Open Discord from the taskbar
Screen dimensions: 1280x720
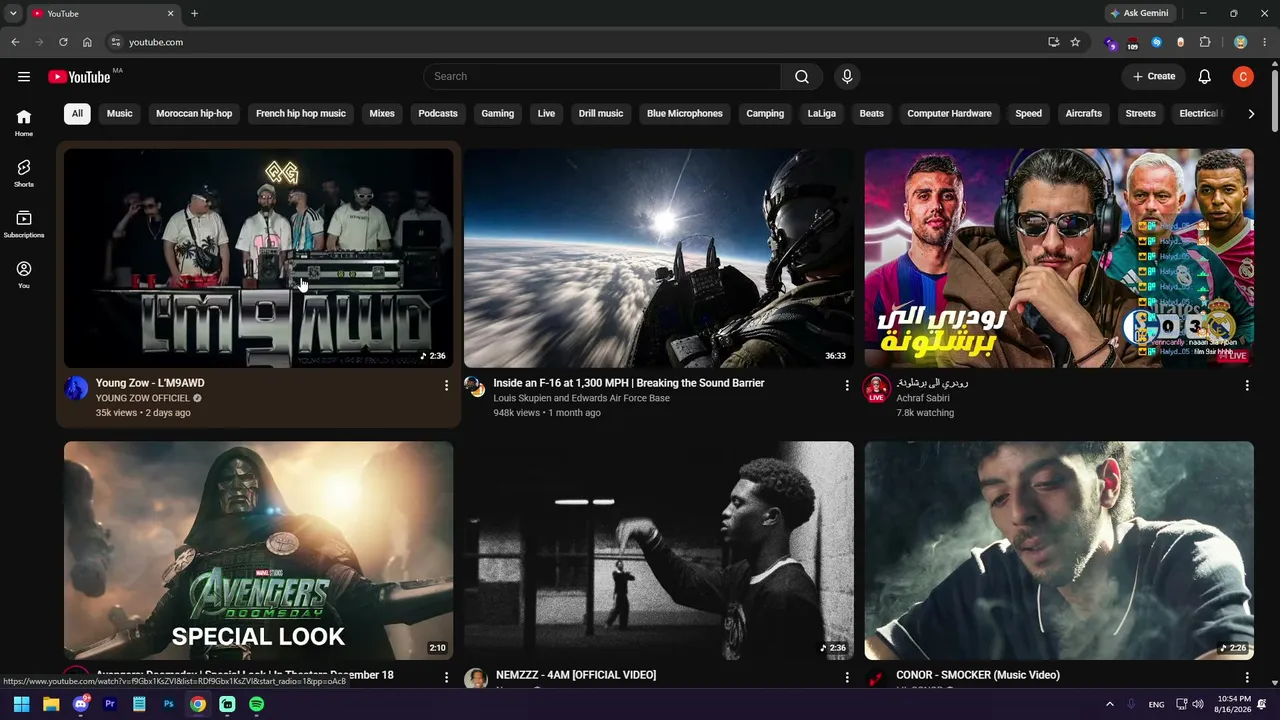click(x=81, y=704)
